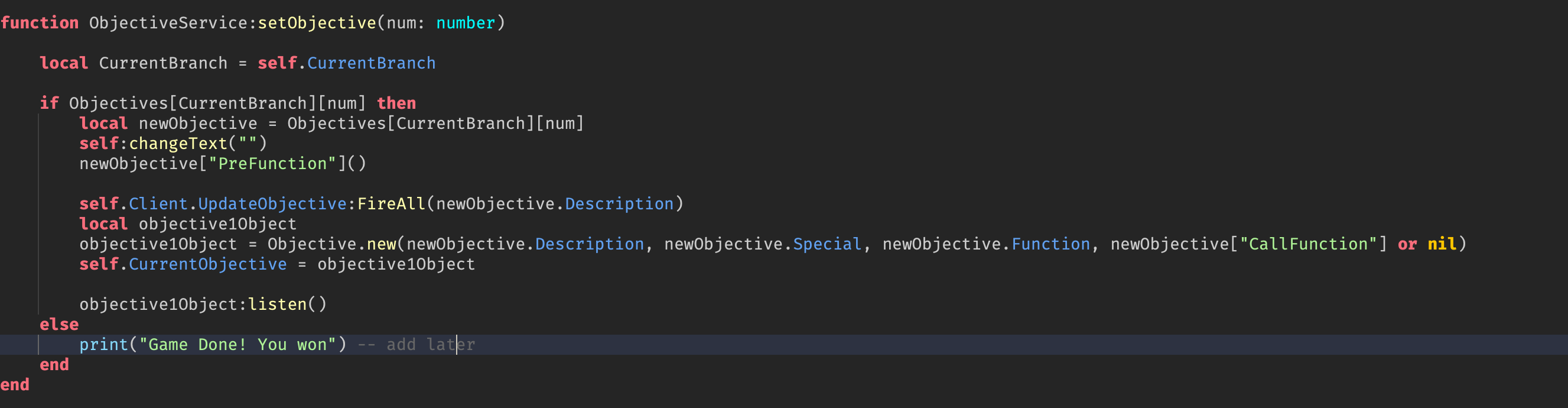Click Objective.new constructor call

[x=332, y=244]
